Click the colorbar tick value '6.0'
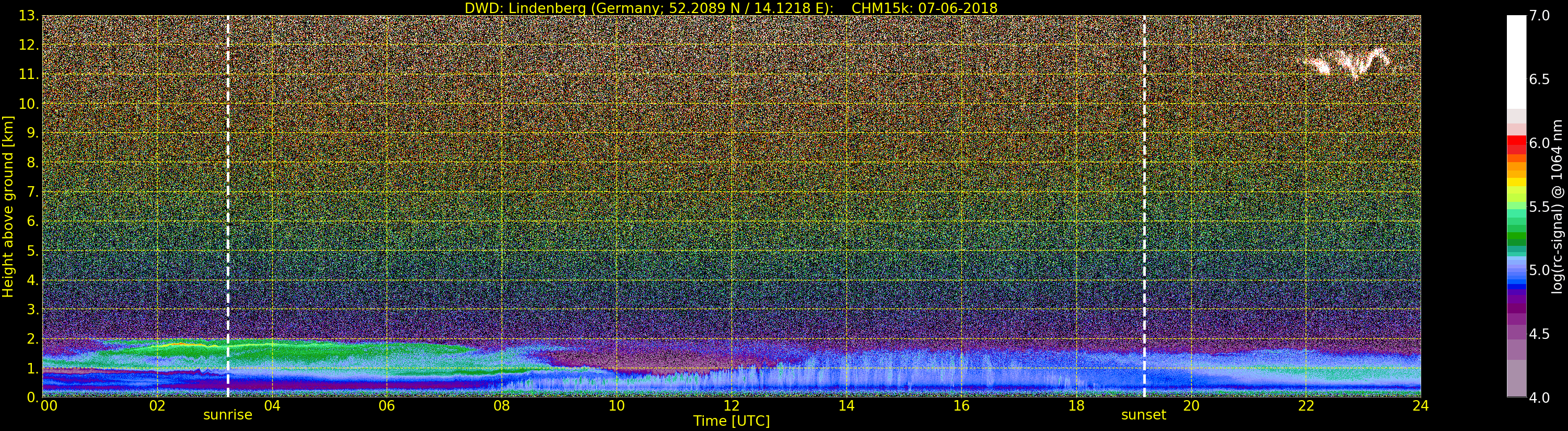 [1540, 143]
